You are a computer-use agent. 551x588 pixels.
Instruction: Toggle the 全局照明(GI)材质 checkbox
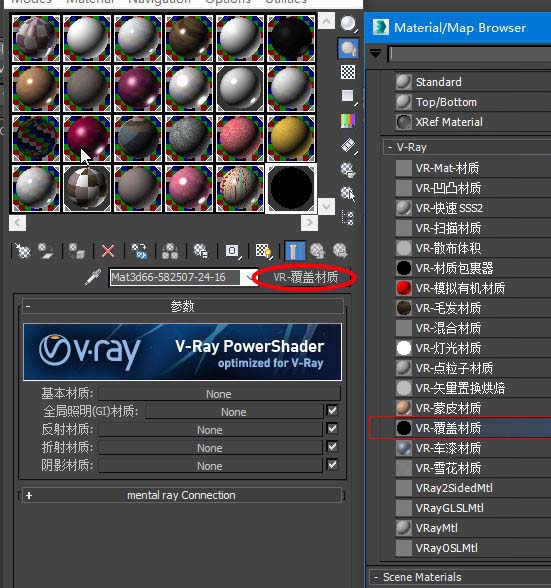(x=332, y=411)
